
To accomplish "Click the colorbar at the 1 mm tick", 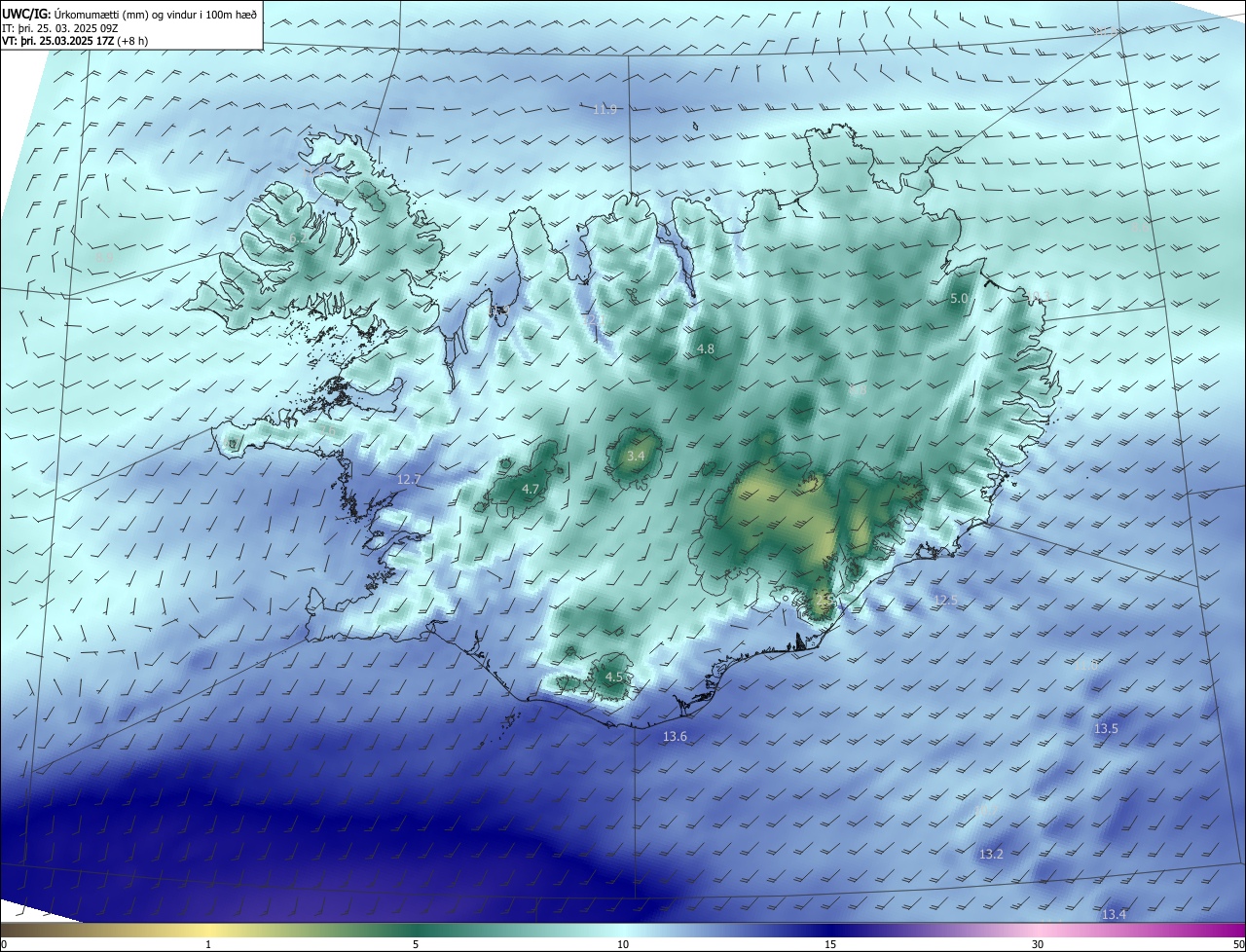I will [208, 944].
